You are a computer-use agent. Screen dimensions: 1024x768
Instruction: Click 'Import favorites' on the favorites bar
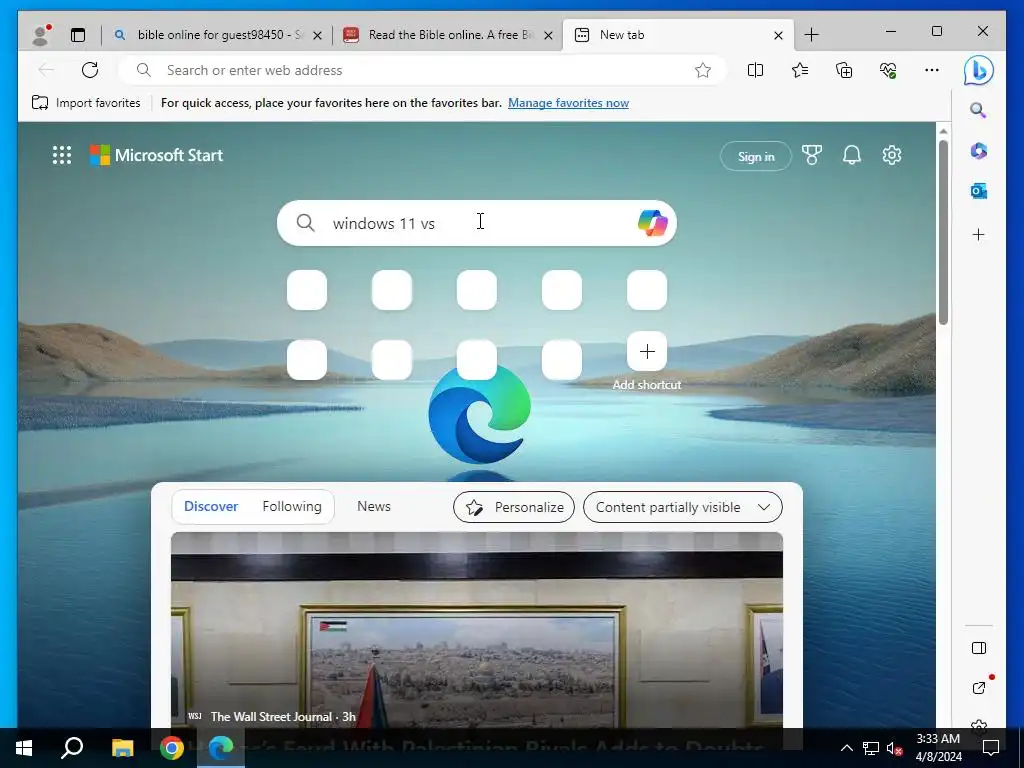coord(86,103)
